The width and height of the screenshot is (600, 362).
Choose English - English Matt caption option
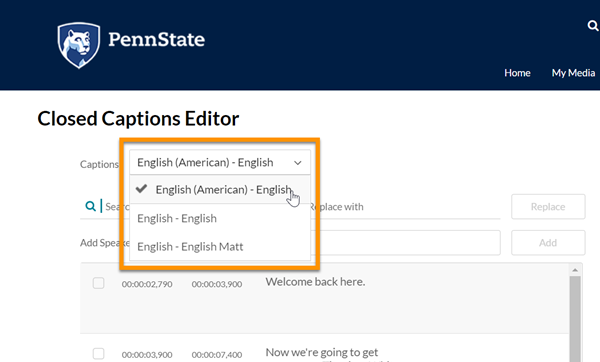[220, 246]
